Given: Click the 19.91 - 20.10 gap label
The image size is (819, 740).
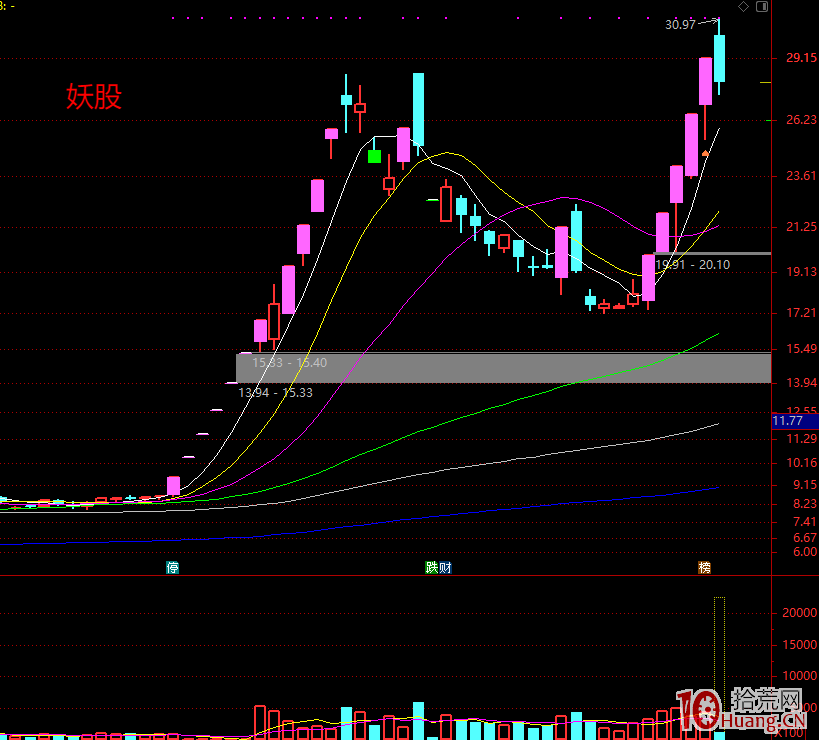Looking at the screenshot, I should (693, 265).
